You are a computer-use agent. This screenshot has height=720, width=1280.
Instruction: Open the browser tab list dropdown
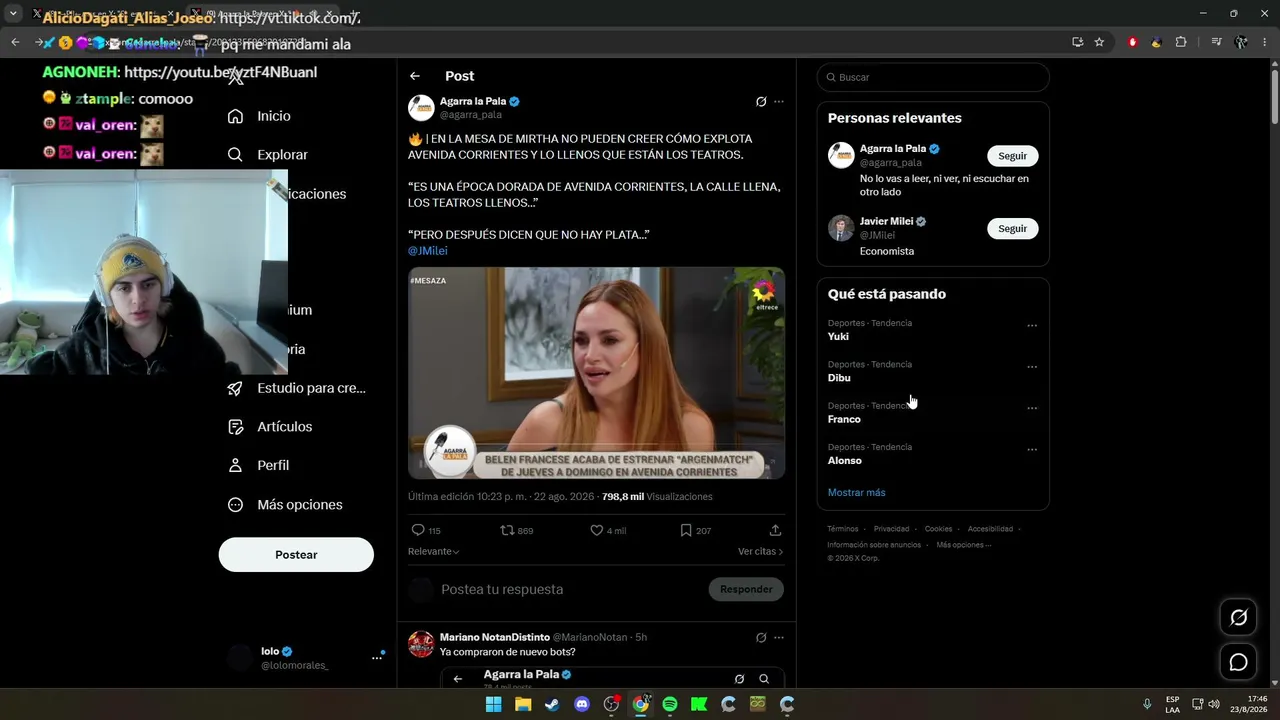(x=13, y=14)
